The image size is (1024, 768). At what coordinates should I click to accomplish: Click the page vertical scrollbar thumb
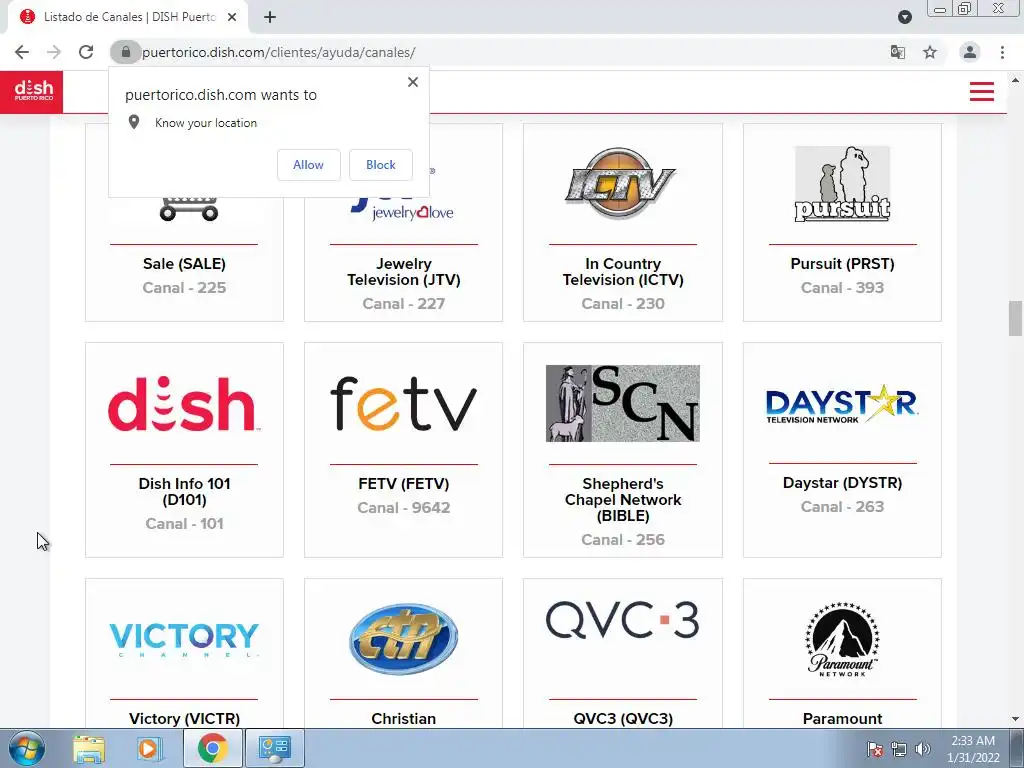click(x=1015, y=318)
